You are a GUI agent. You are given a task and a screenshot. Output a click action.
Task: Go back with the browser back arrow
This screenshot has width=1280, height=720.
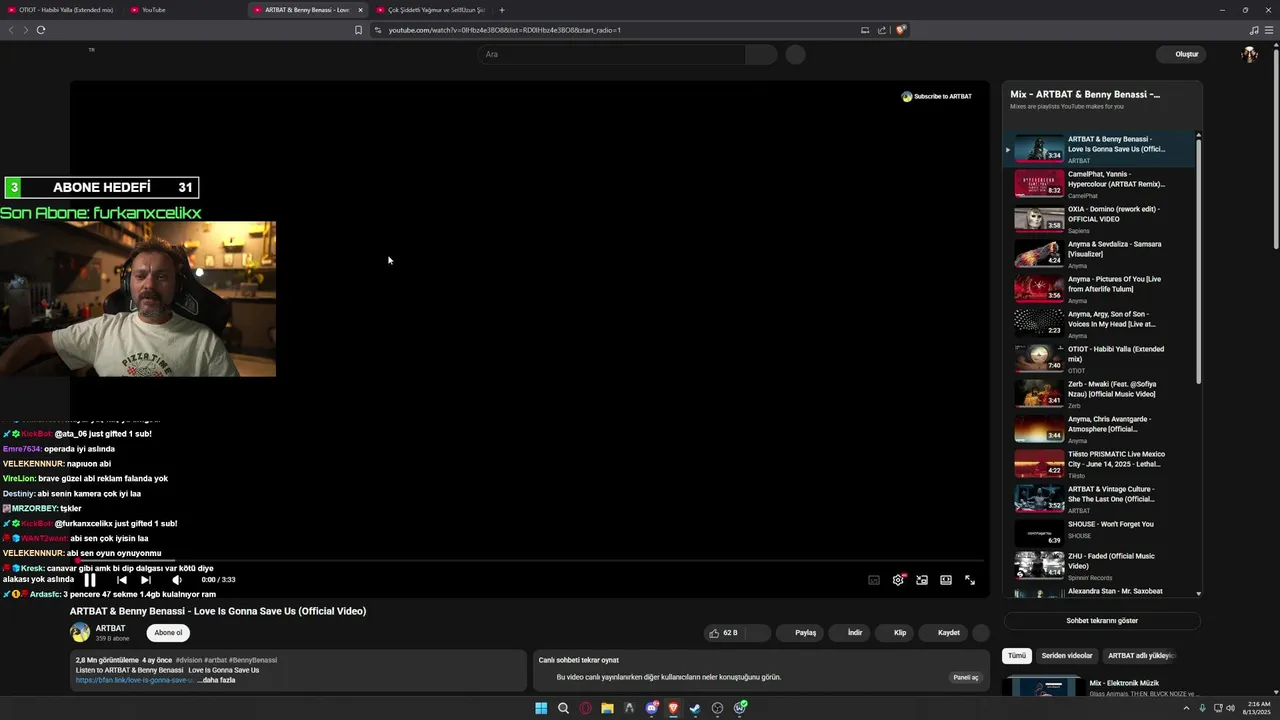pyautogui.click(x=11, y=30)
